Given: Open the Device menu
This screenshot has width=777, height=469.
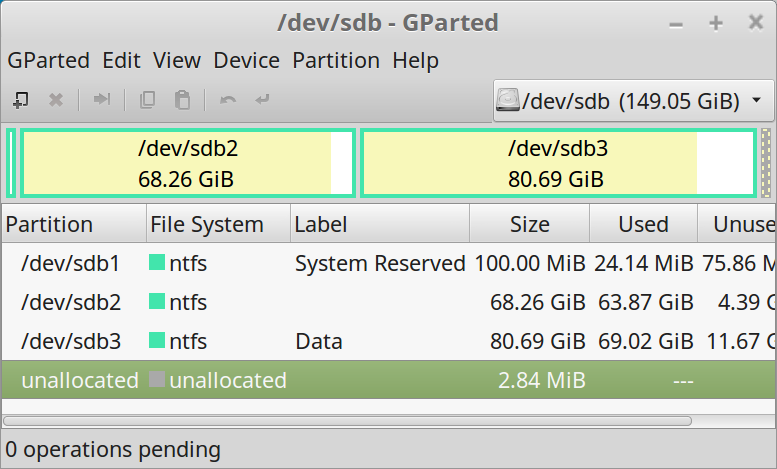Looking at the screenshot, I should [x=246, y=60].
